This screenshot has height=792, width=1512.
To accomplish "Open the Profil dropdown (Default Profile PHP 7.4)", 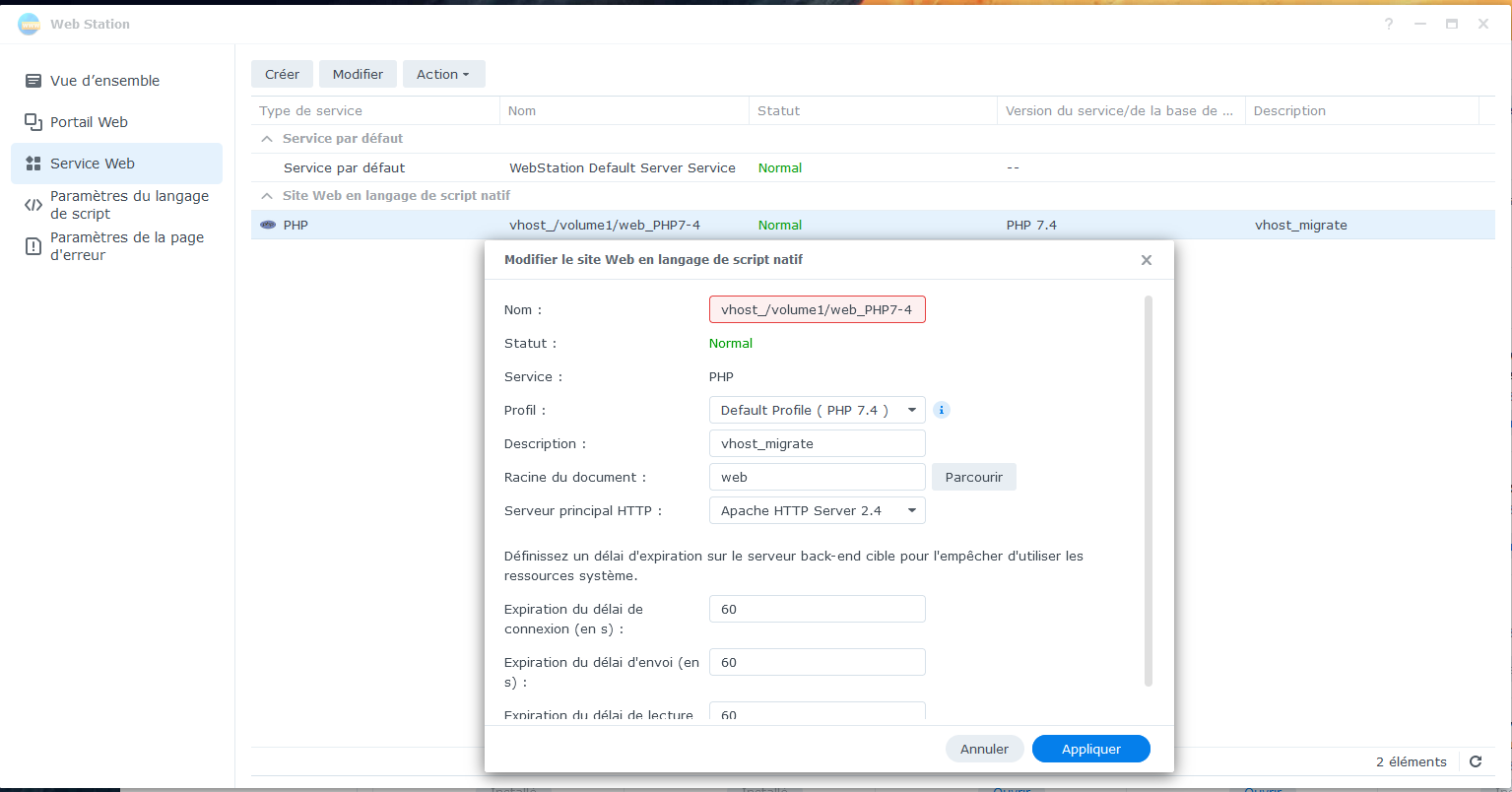I will click(818, 410).
